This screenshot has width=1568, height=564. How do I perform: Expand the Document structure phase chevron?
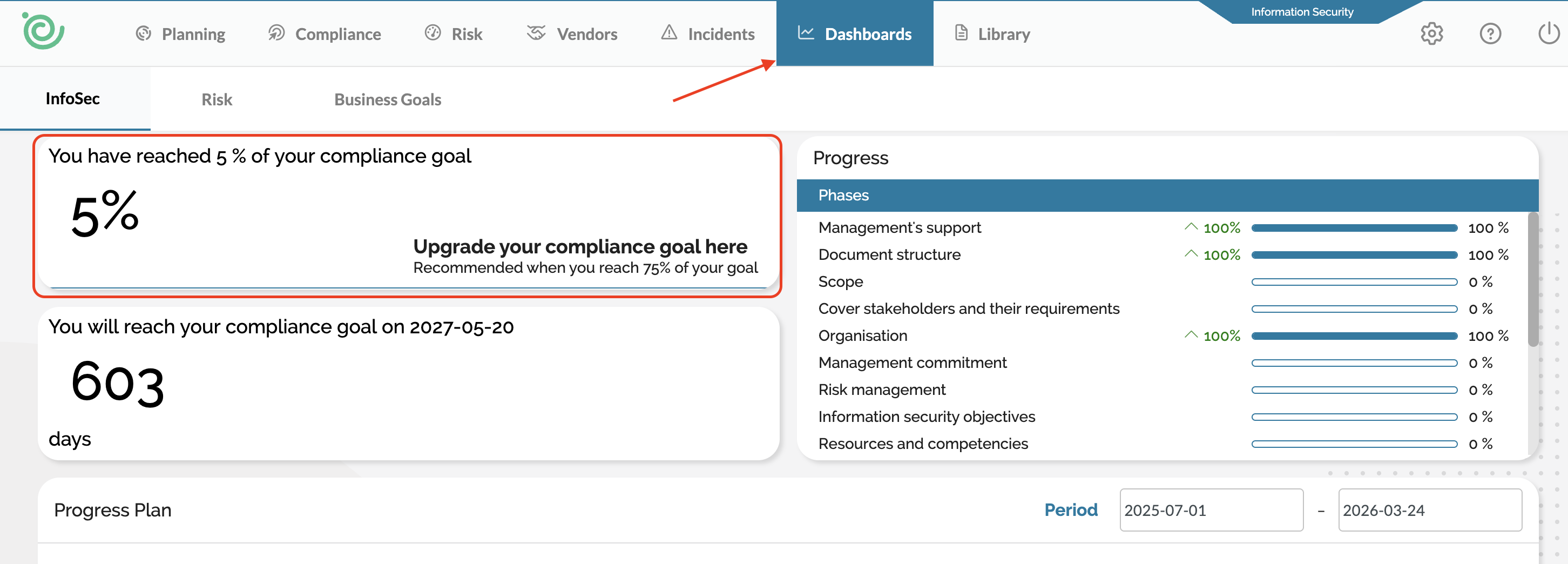(x=1191, y=254)
